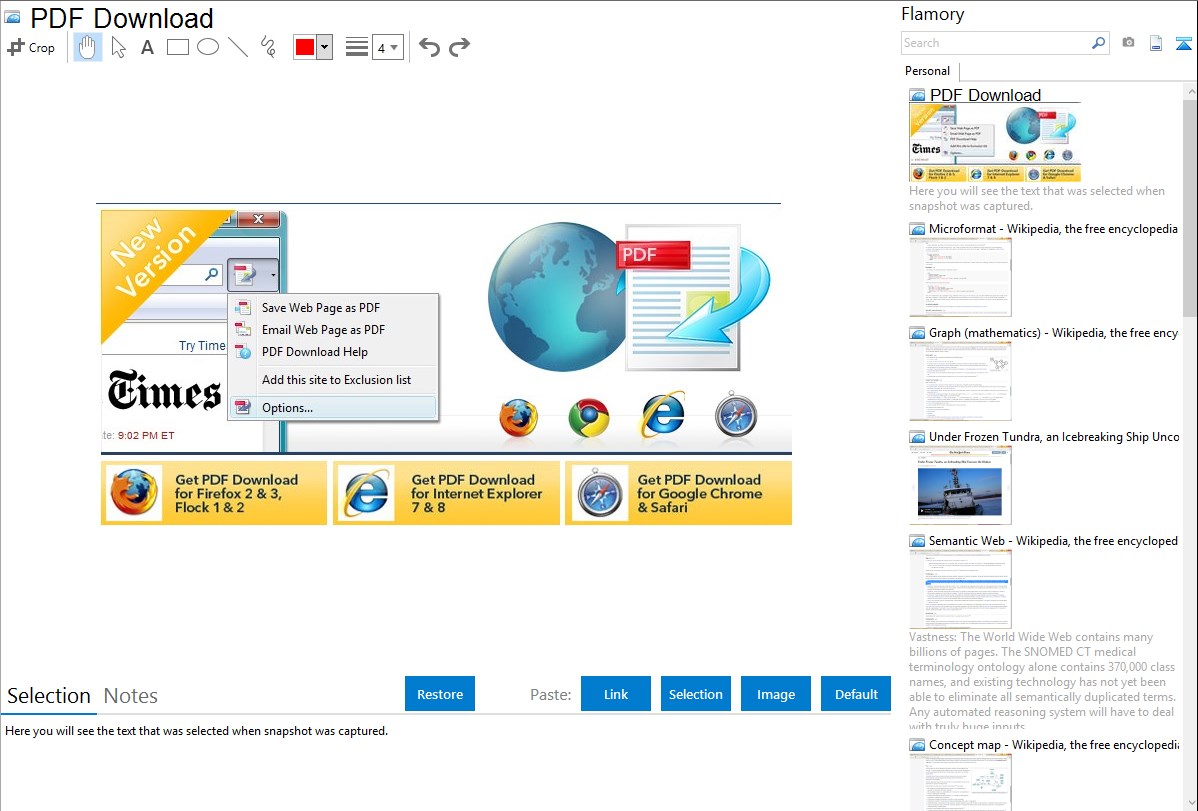Open Graph (mathematics) snapshot thumbnail
The image size is (1198, 811).
point(960,381)
